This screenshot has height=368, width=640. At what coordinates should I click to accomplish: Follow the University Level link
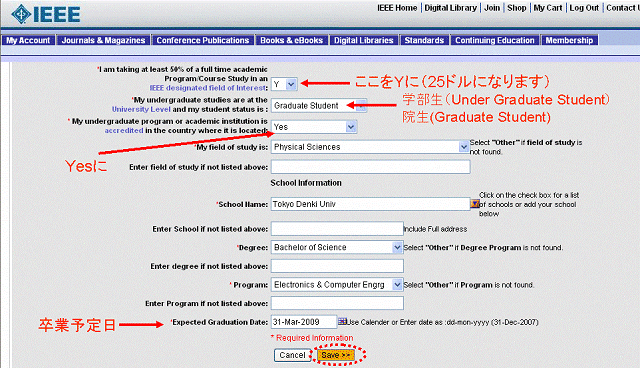tap(141, 109)
